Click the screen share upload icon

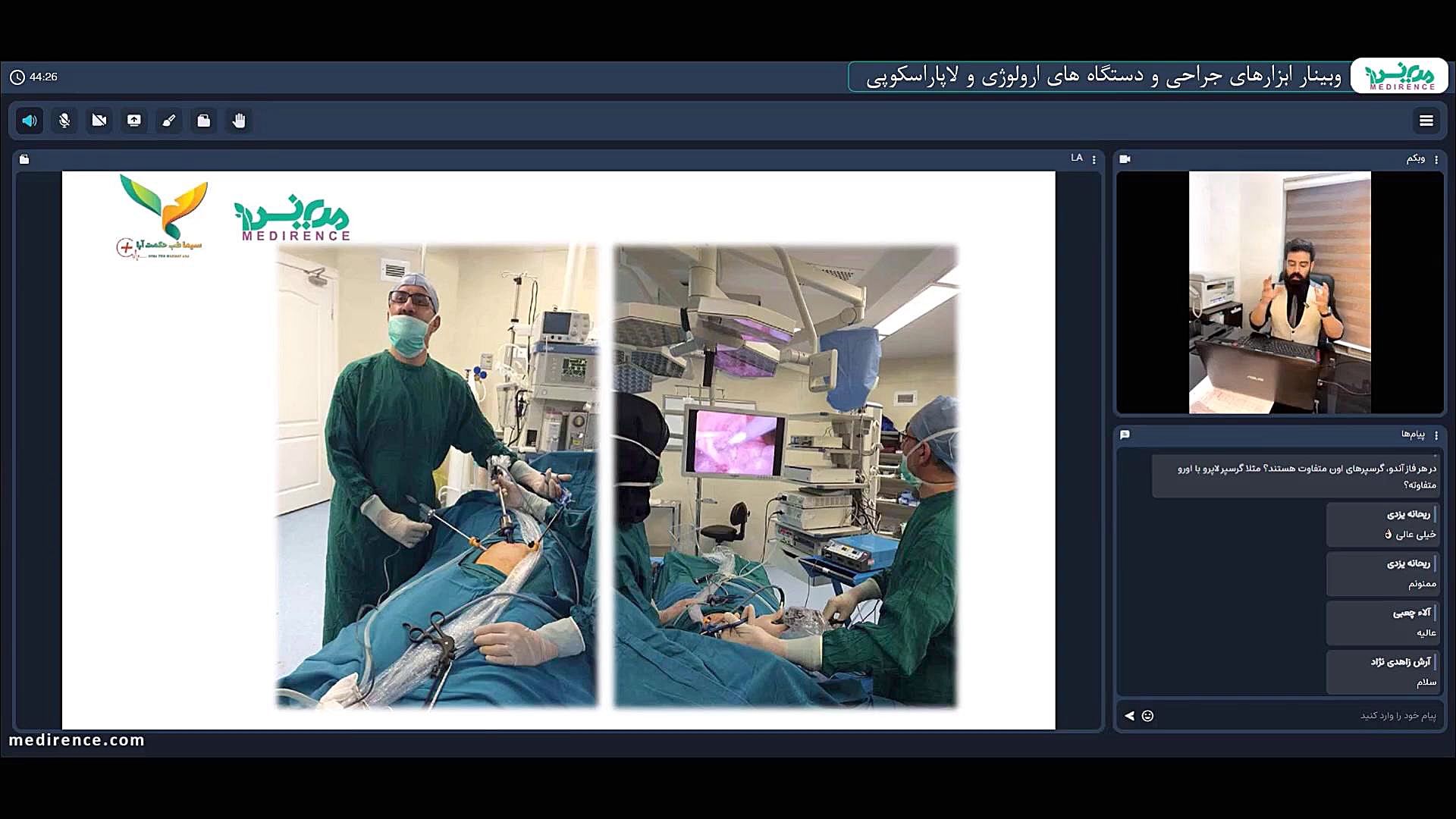[134, 121]
